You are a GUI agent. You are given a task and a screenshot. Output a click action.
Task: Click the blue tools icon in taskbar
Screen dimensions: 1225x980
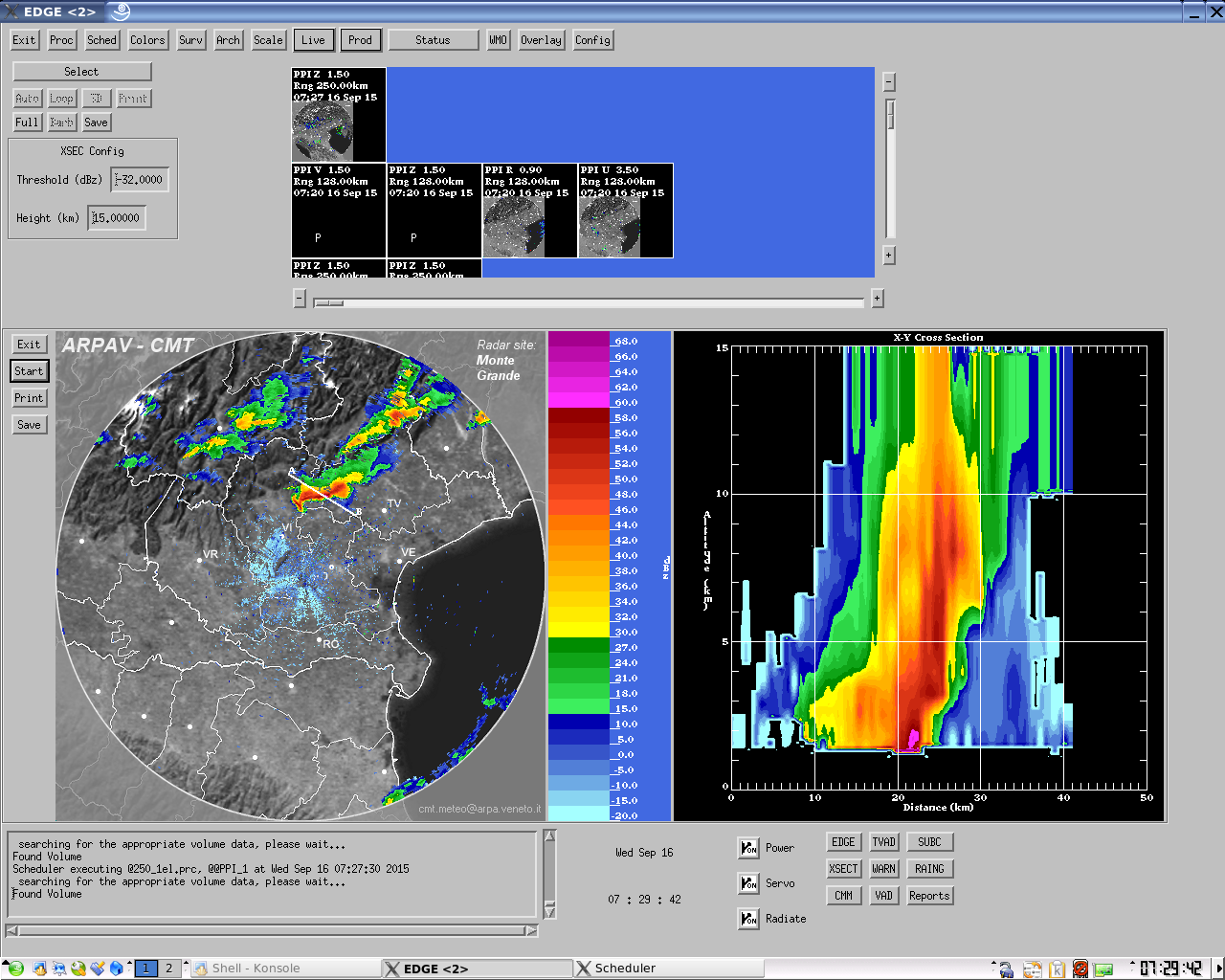[x=98, y=969]
